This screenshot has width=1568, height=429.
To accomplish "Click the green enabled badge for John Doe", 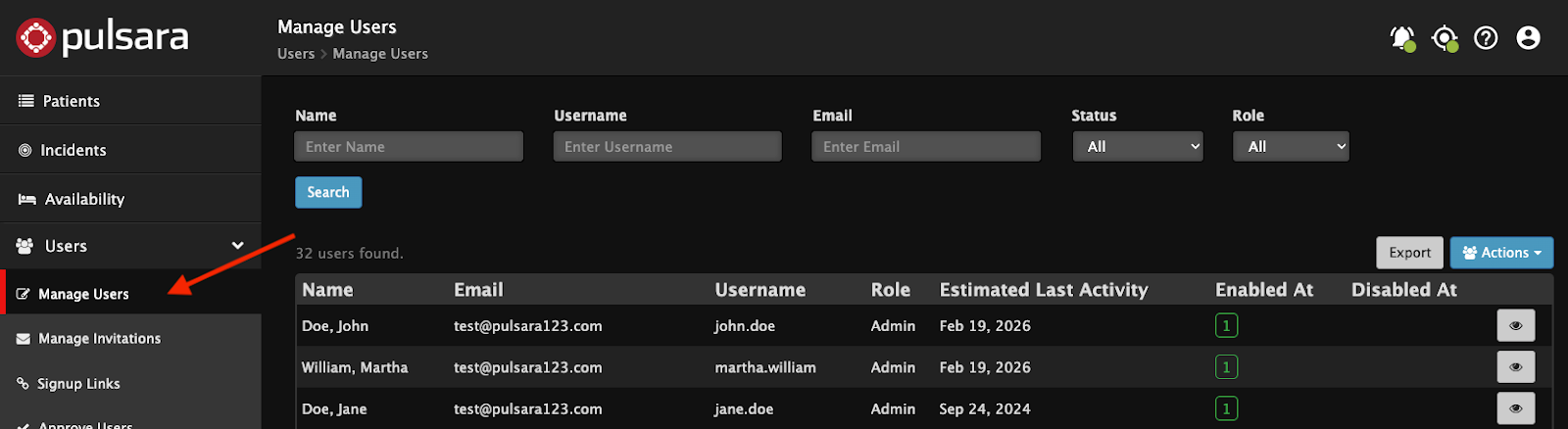I will pos(1226,326).
